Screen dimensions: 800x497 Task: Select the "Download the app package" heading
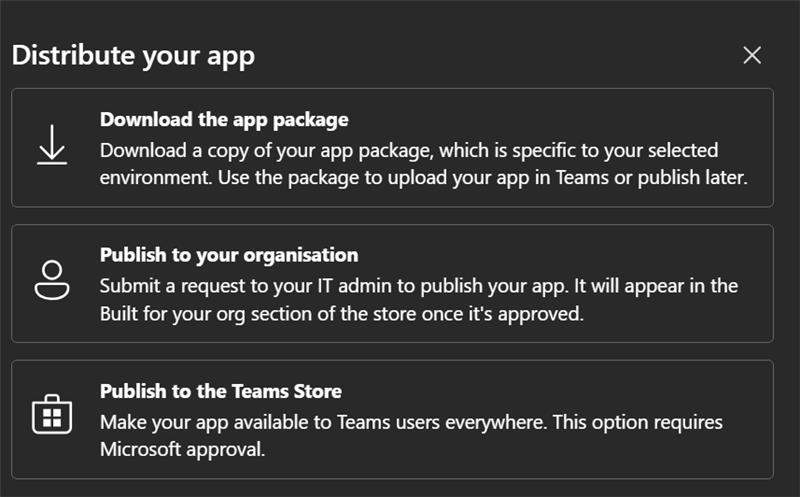click(224, 120)
